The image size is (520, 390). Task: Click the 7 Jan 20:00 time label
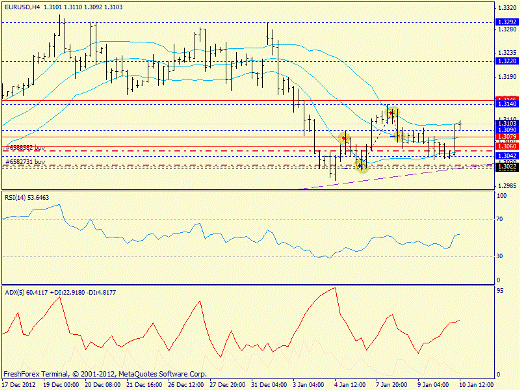point(392,385)
